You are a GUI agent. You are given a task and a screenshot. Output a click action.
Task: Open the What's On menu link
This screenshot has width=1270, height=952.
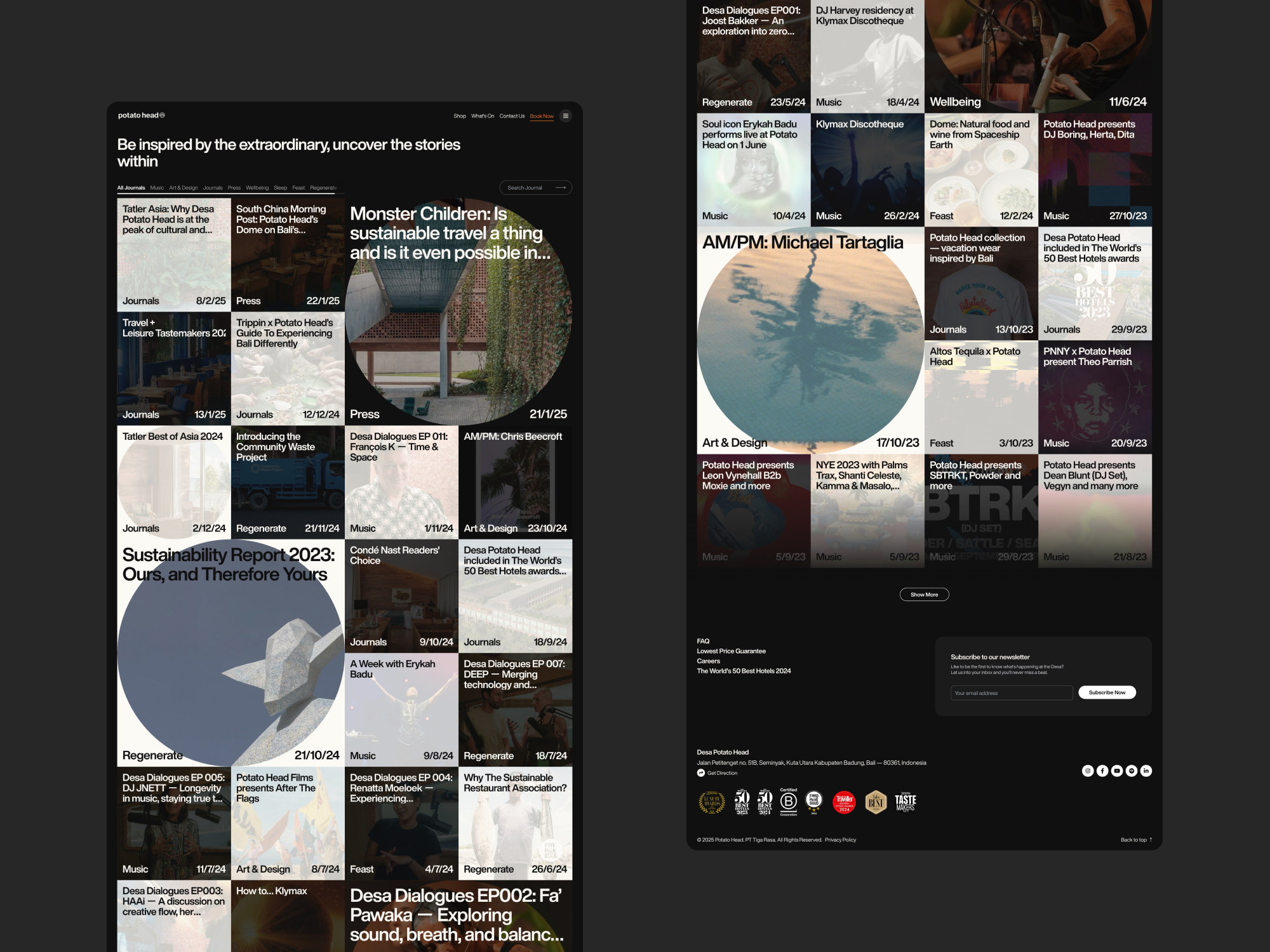[483, 116]
